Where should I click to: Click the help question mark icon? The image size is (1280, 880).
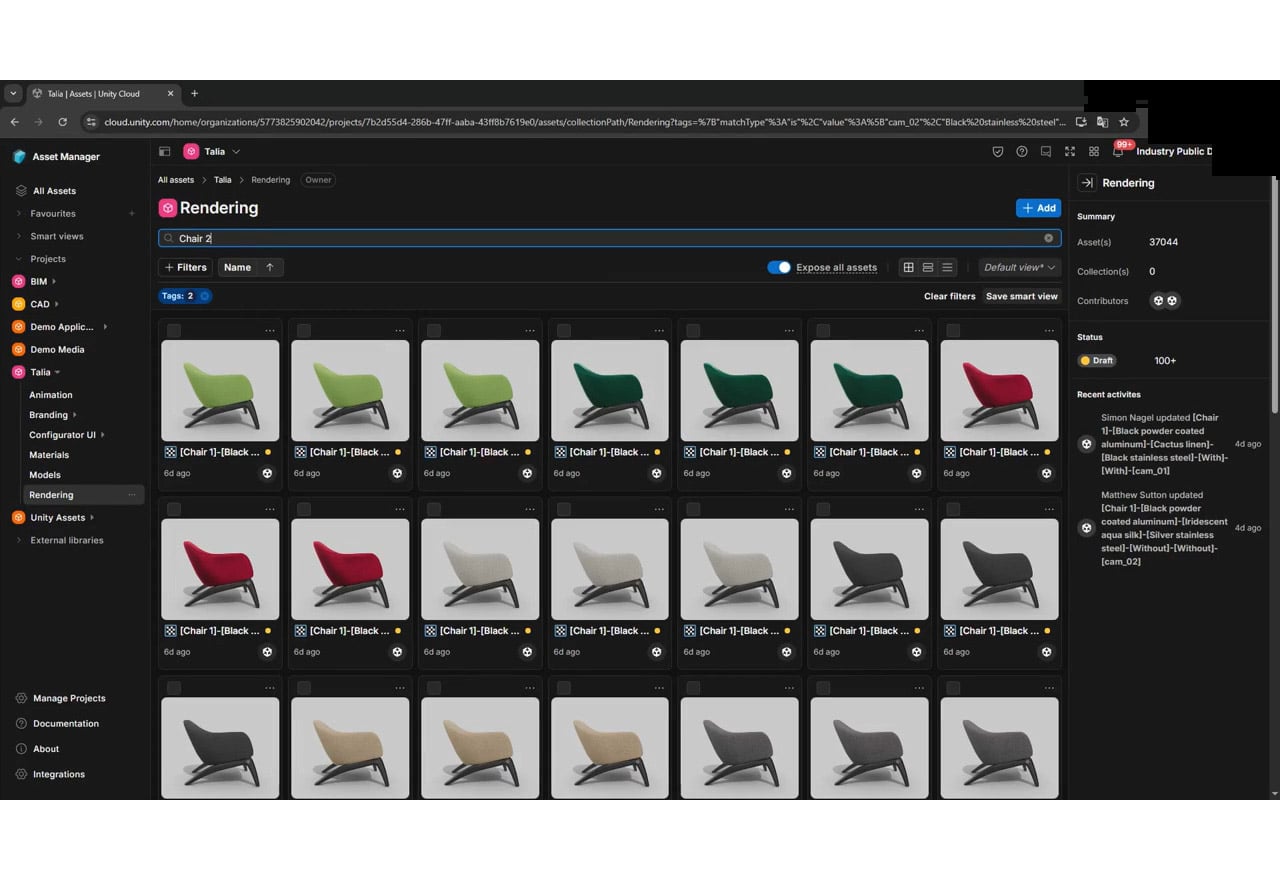[1021, 152]
